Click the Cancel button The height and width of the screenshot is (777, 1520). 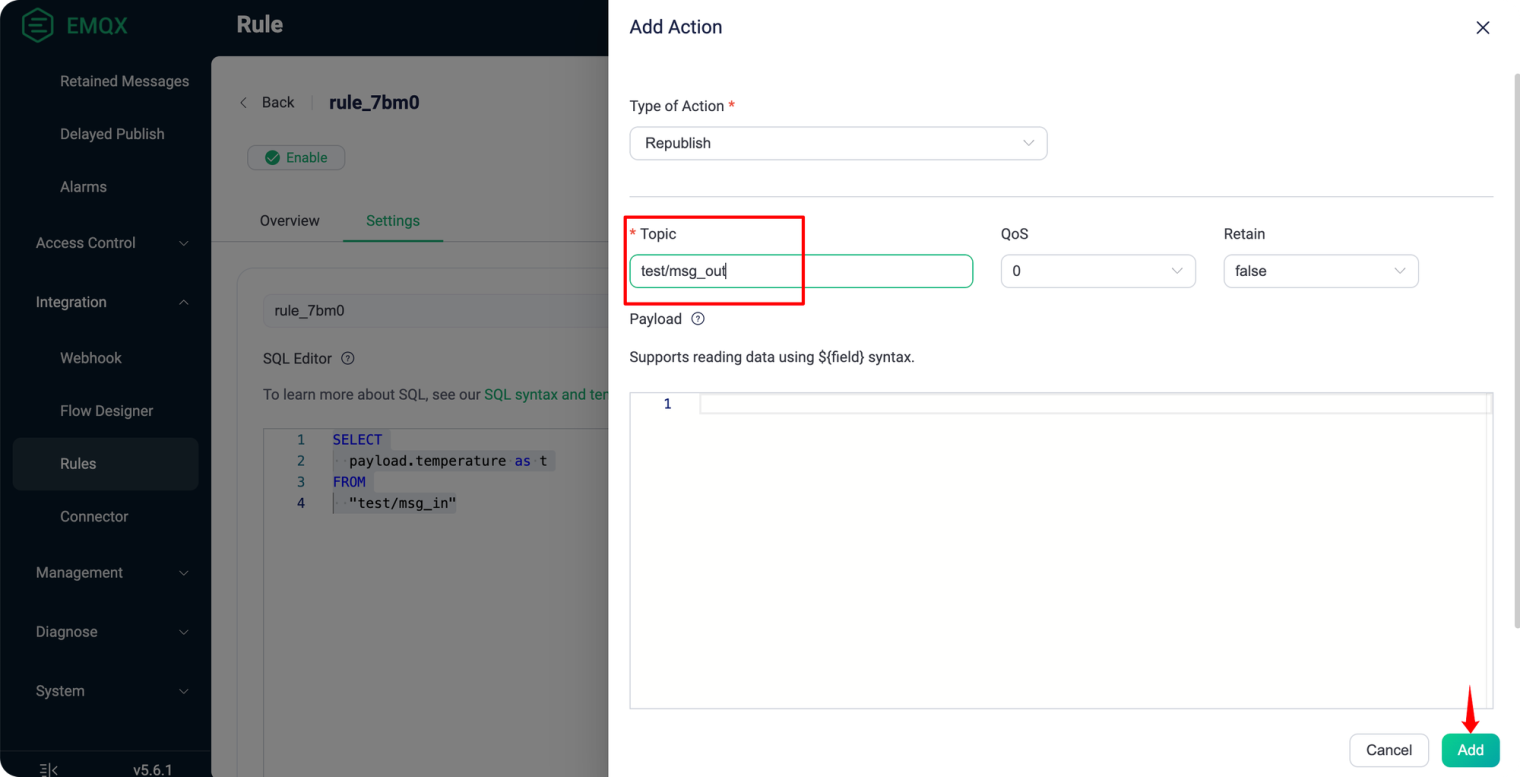[1389, 750]
